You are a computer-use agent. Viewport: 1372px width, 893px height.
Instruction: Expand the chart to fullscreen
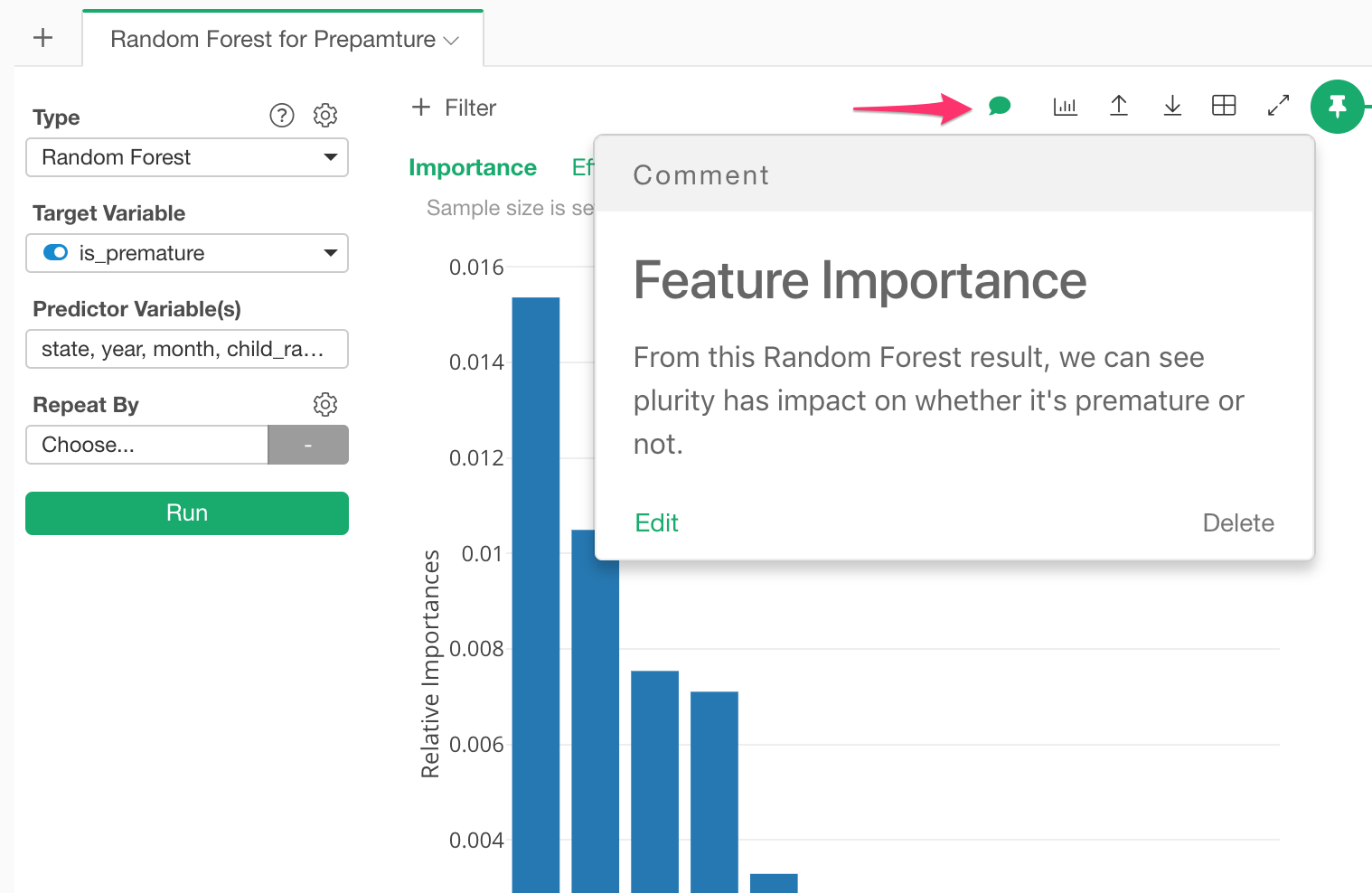click(1277, 106)
